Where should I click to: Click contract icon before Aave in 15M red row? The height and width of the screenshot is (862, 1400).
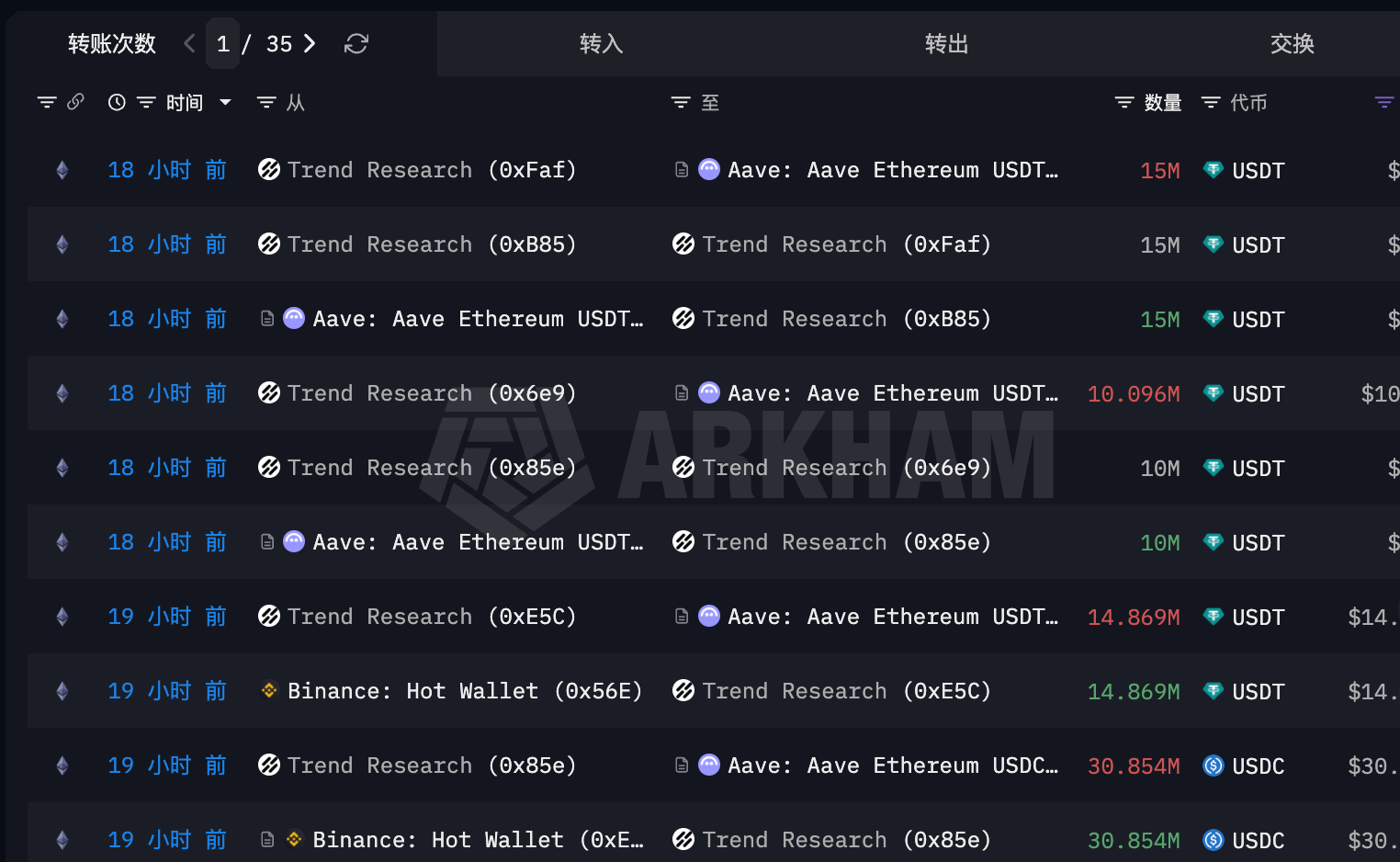(682, 170)
